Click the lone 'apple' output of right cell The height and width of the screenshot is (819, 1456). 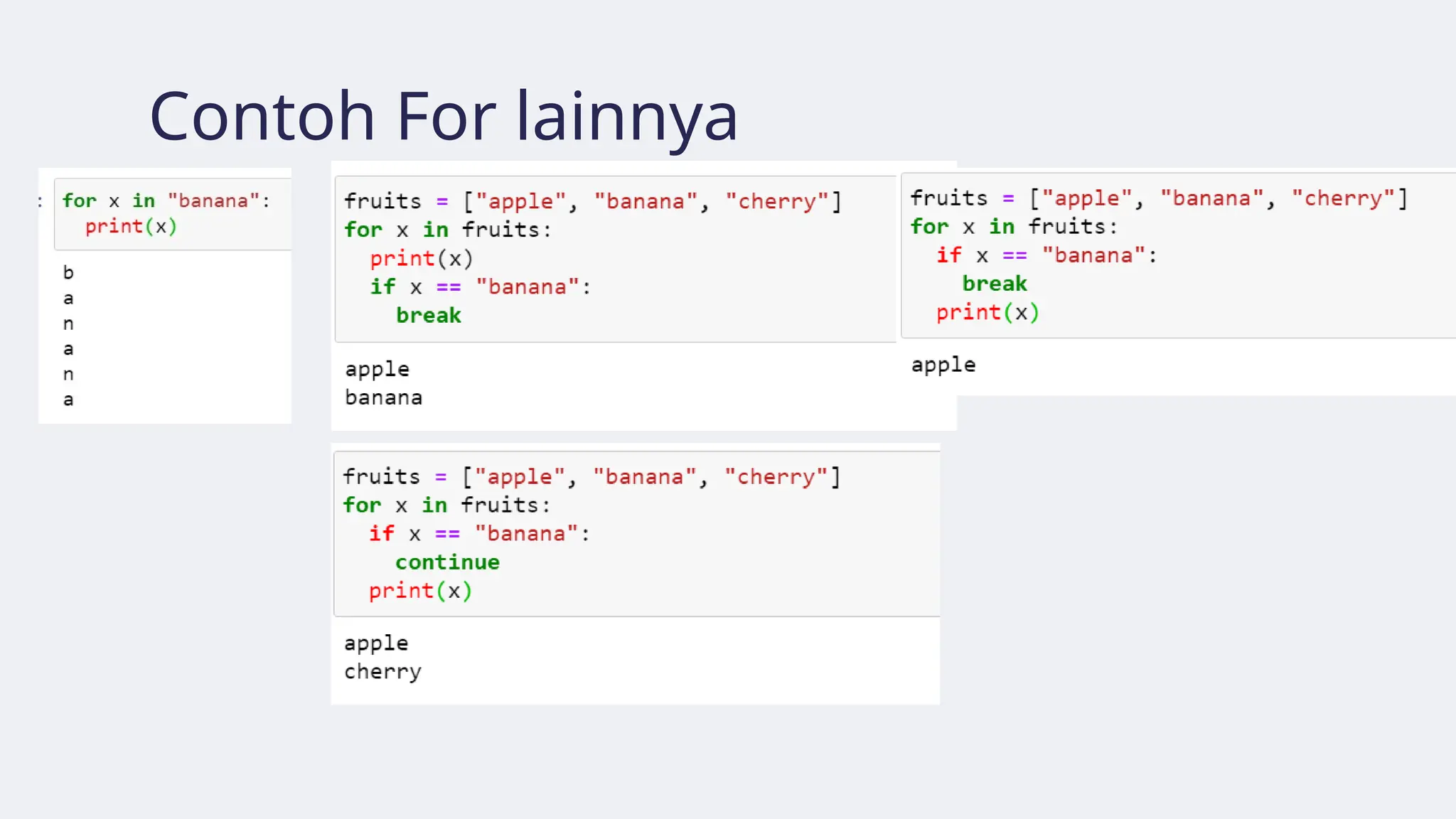click(x=943, y=365)
